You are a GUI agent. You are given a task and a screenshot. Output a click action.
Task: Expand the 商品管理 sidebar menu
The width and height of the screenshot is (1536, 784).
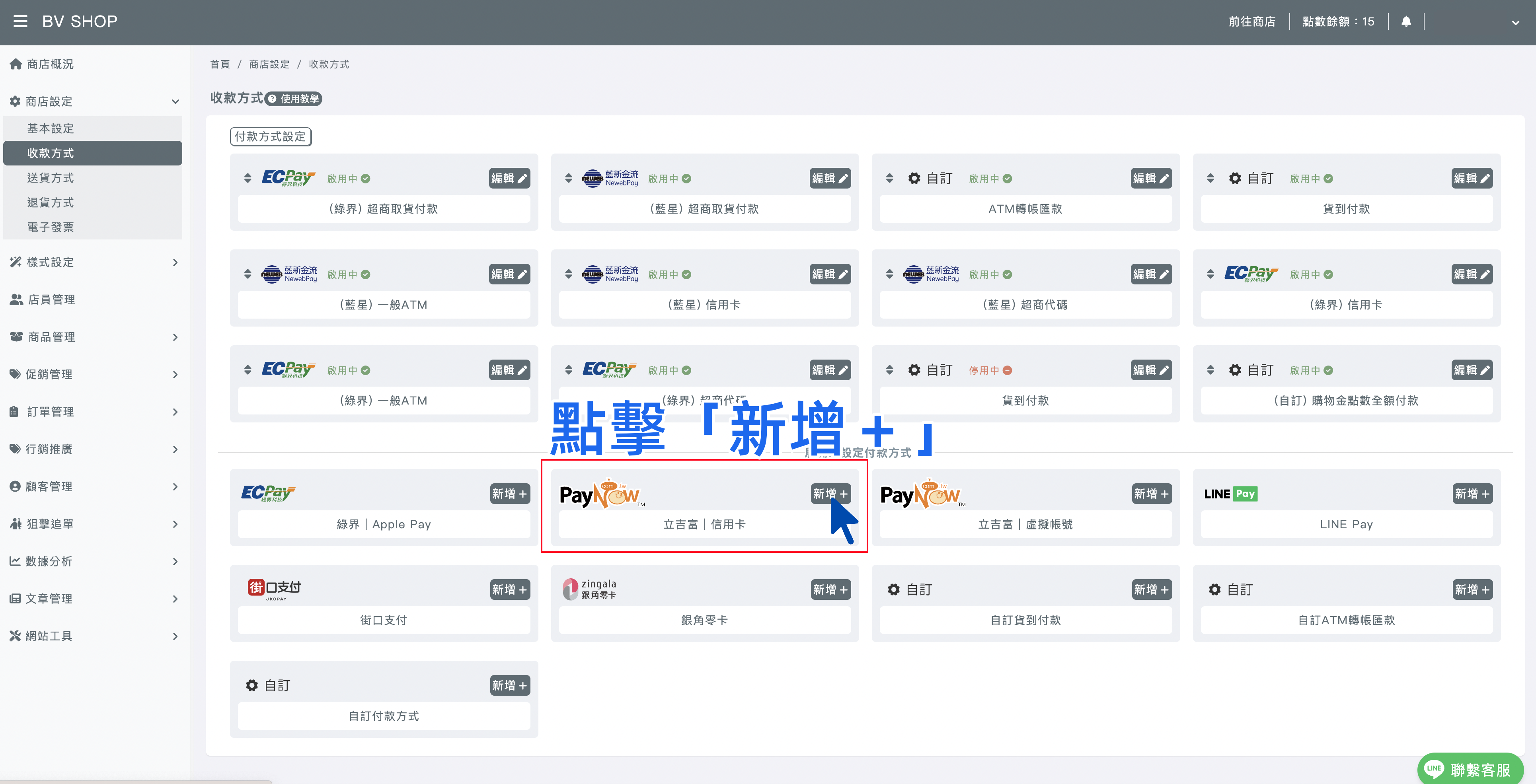click(175, 337)
